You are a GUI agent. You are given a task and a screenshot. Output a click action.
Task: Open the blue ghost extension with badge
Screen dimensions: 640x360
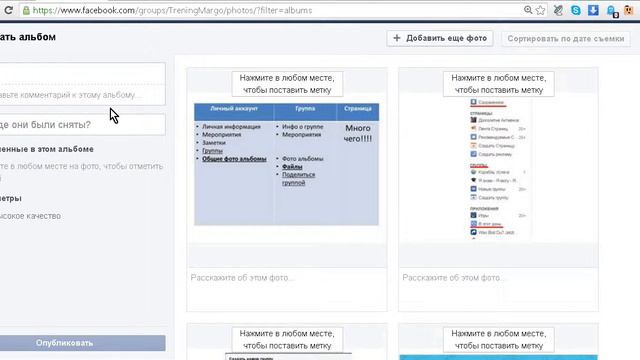pyautogui.click(x=612, y=11)
